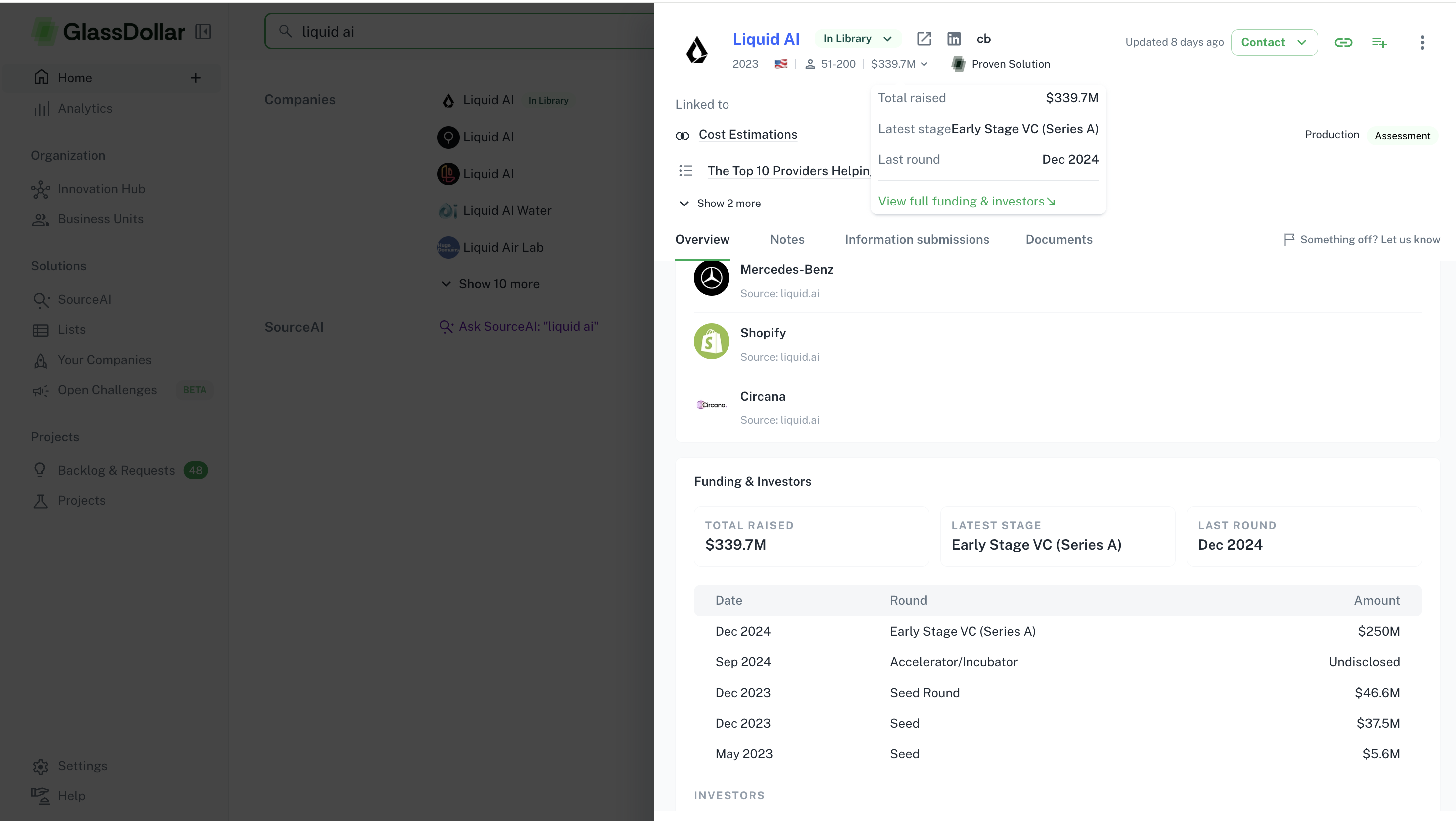Switch to the Notes tab
This screenshot has width=1456, height=821.
[787, 239]
